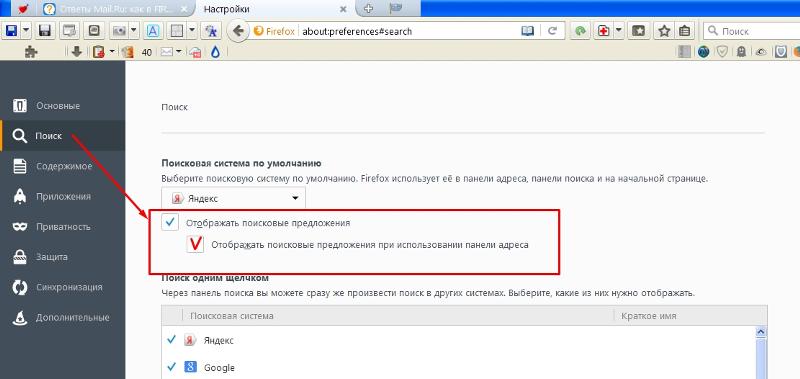
Task: Click the pinned red heart tab
Action: click(23, 9)
